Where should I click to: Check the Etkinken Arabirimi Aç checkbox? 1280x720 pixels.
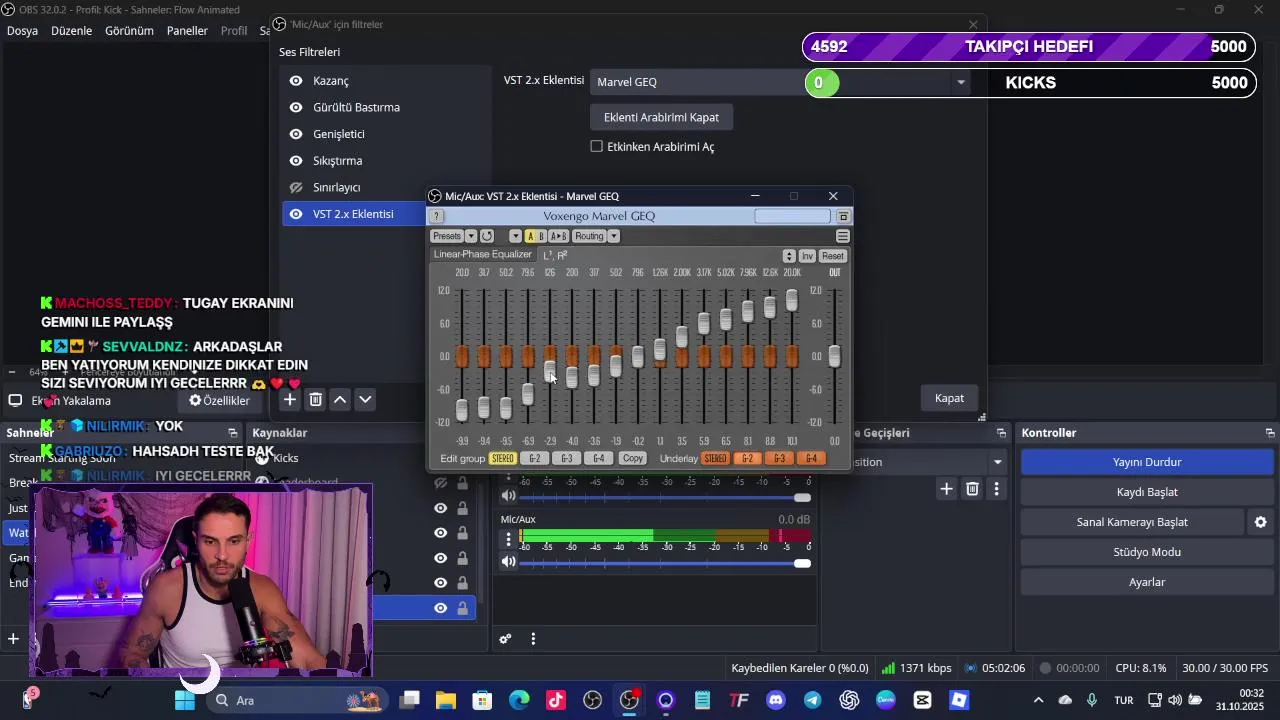point(597,147)
